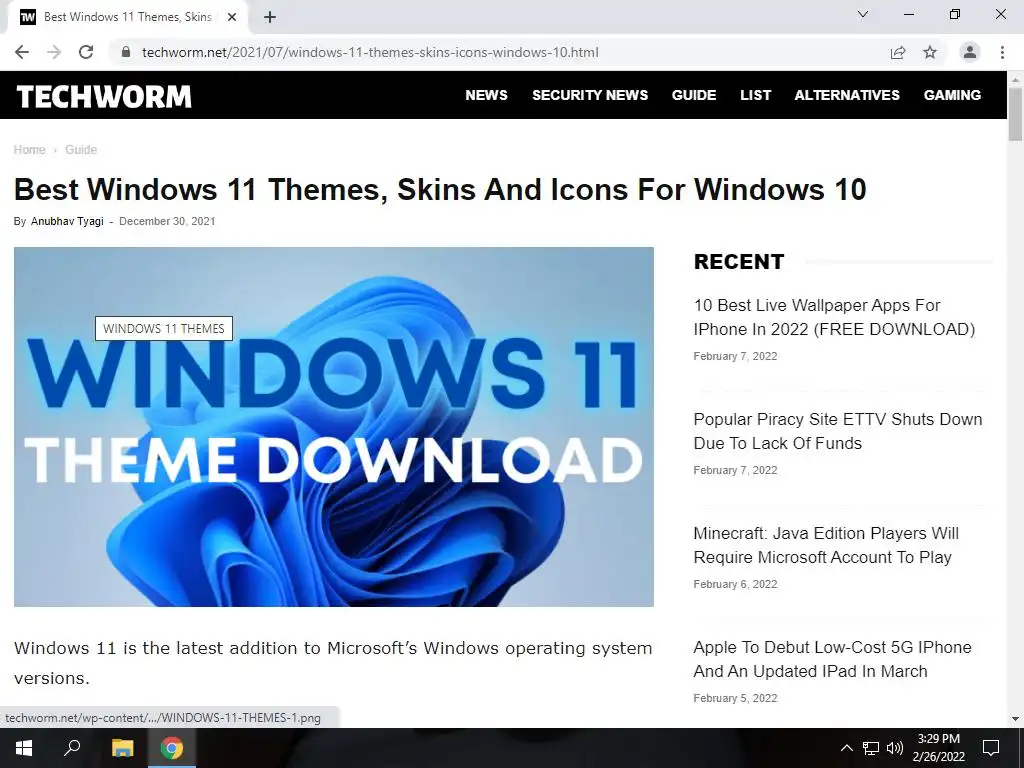1024x768 pixels.
Task: Click the browser Back arrow
Action: 22,52
